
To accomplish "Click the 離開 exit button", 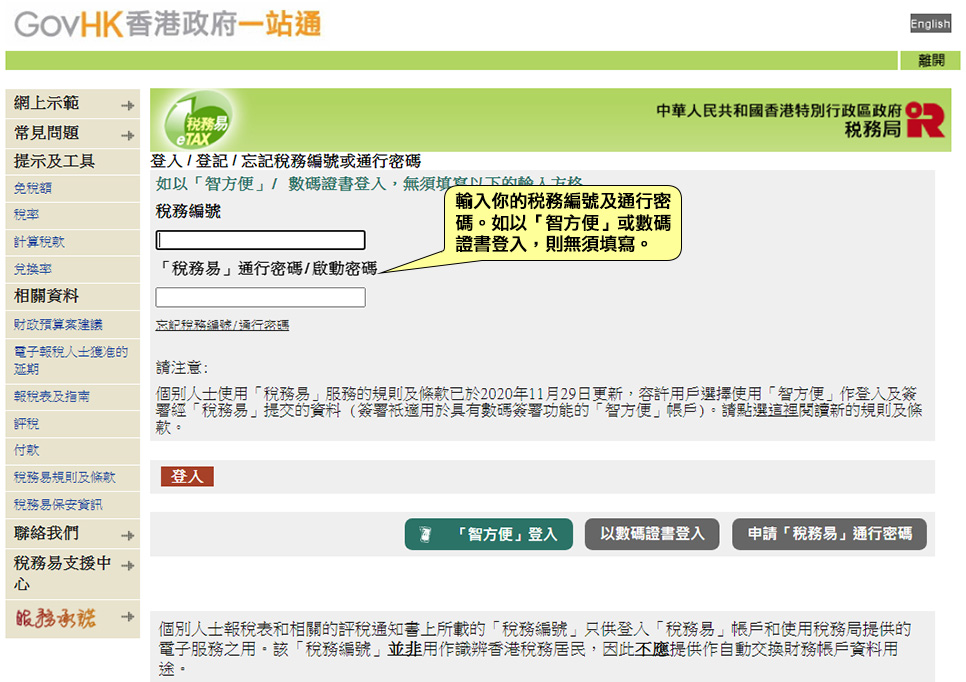I will (930, 60).
